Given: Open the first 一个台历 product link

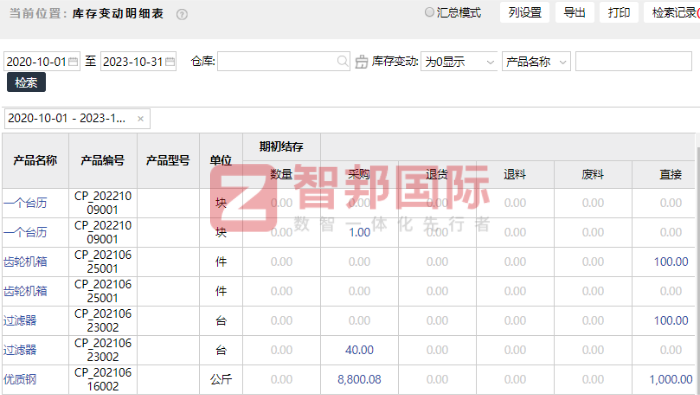Looking at the screenshot, I should pyautogui.click(x=25, y=203).
